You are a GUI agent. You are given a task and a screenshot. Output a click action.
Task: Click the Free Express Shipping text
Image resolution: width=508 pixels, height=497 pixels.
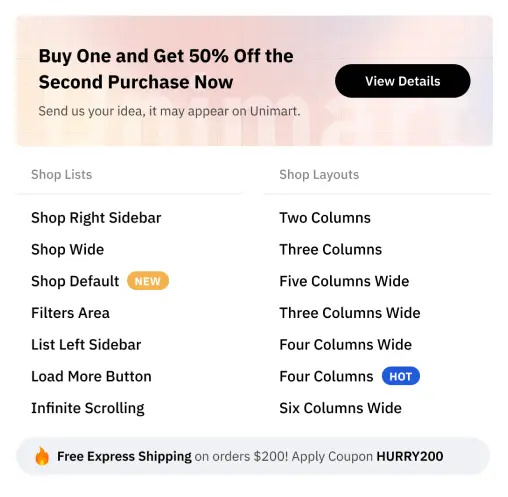(x=124, y=456)
